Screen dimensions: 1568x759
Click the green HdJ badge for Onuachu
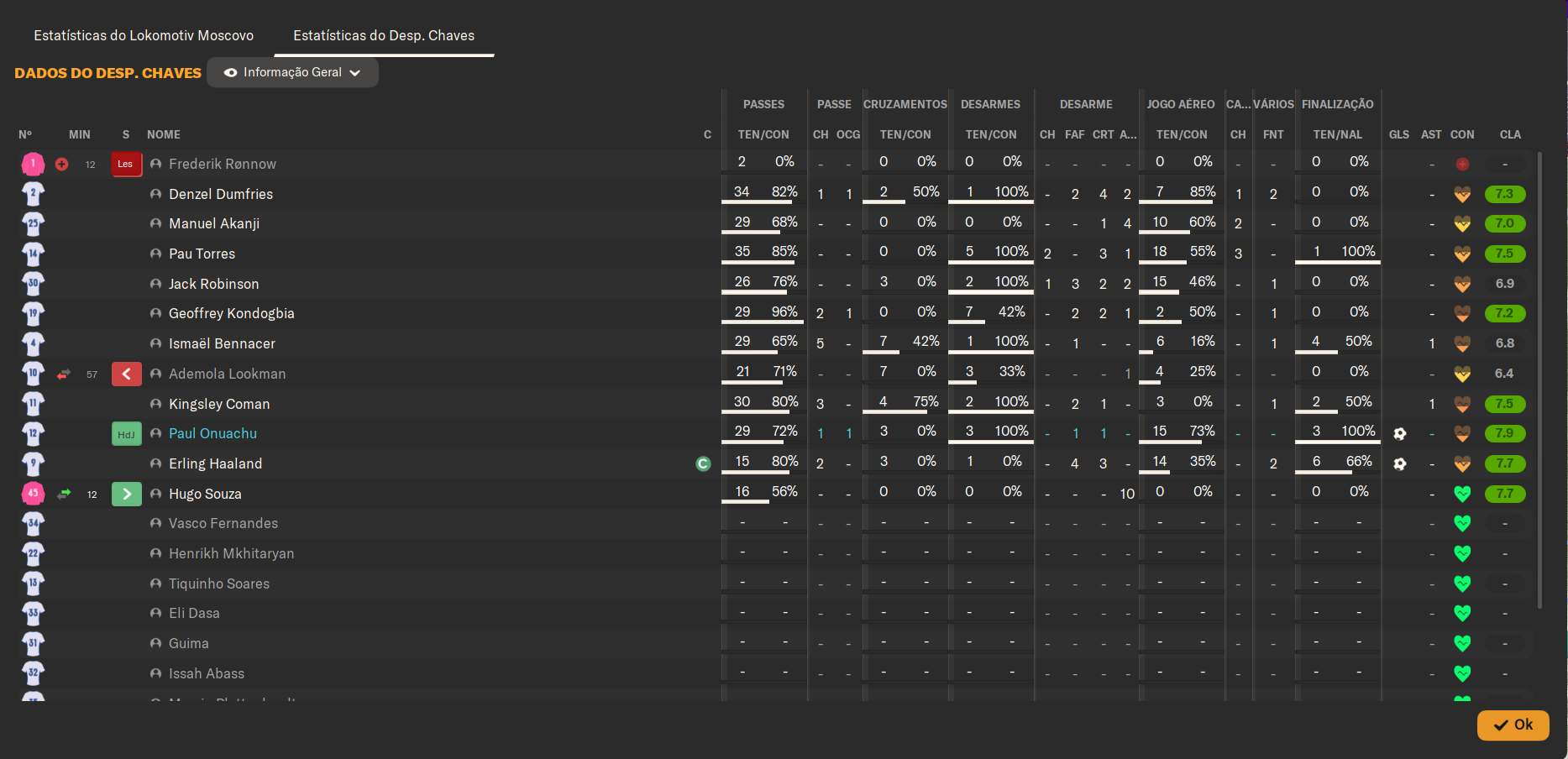pos(126,434)
